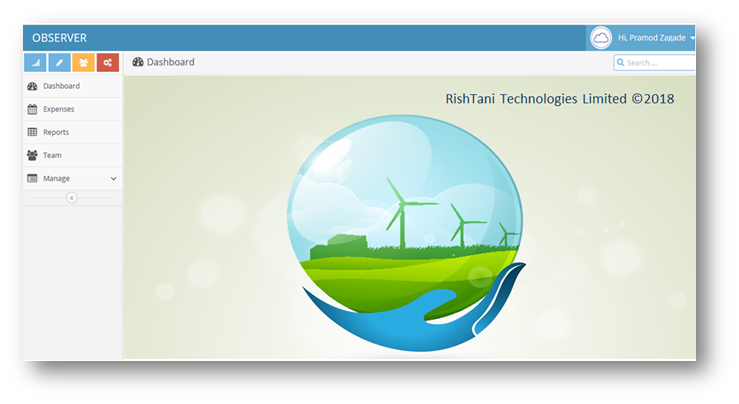The height and width of the screenshot is (404, 739).
Task: Select Dashboard in the sidebar menu
Action: pyautogui.click(x=61, y=86)
